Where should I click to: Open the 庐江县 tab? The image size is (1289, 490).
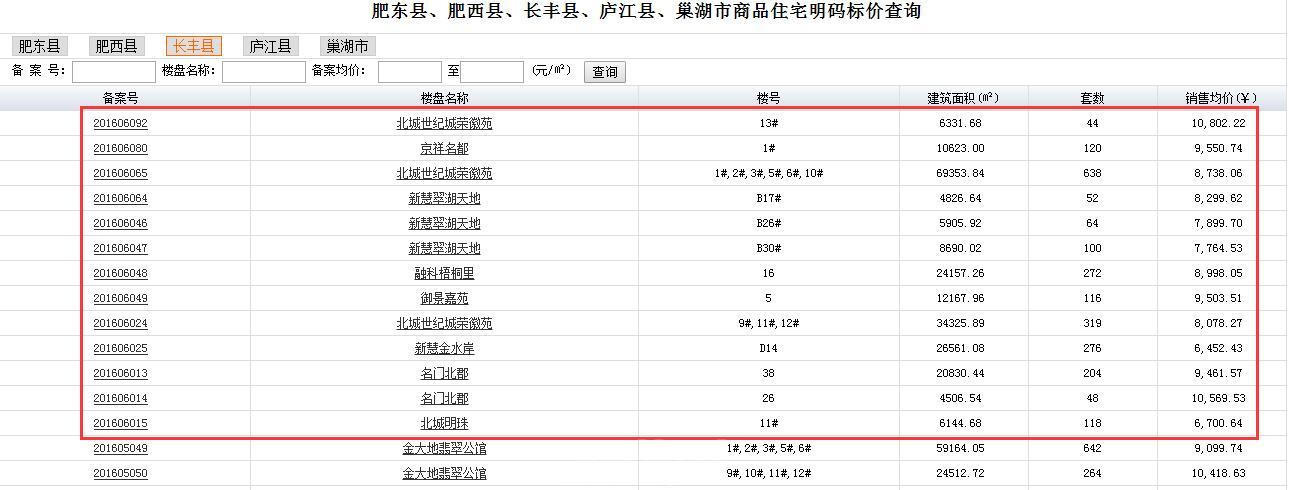point(270,46)
